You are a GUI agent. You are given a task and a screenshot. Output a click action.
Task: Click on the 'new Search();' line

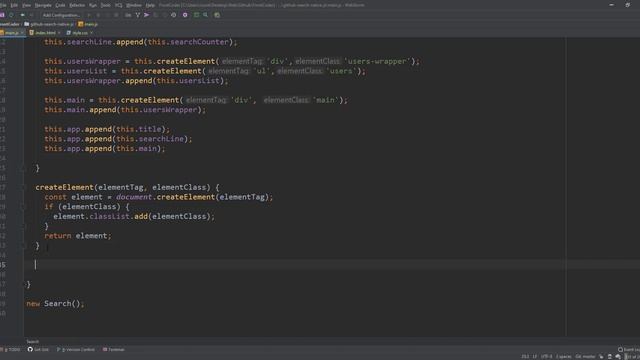coord(55,304)
